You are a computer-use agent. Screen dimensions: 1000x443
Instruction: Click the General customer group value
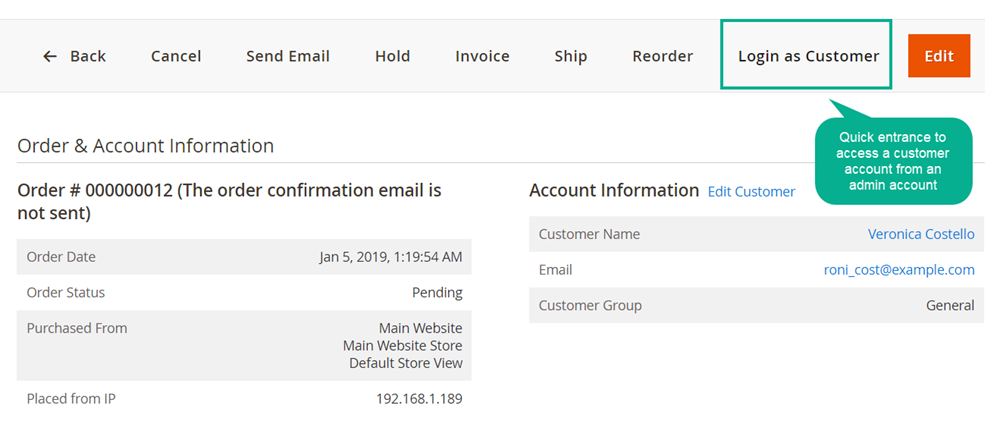[949, 306]
